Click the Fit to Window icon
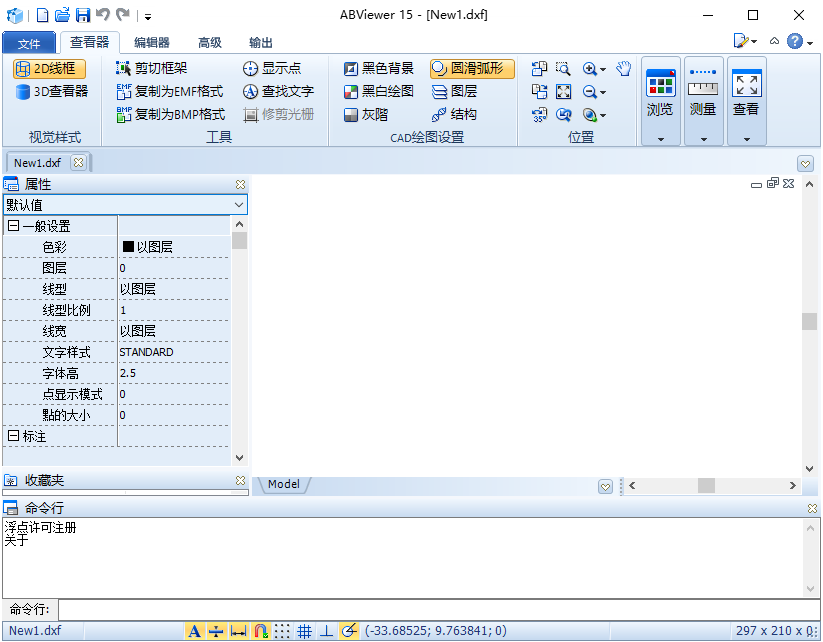This screenshot has width=823, height=642. [x=562, y=91]
